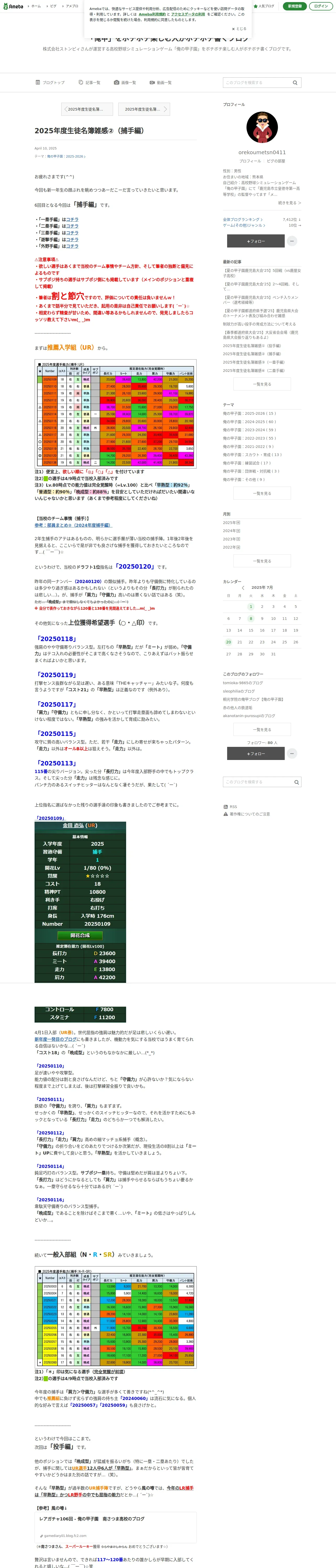Focus the lower blog search field

256,782
